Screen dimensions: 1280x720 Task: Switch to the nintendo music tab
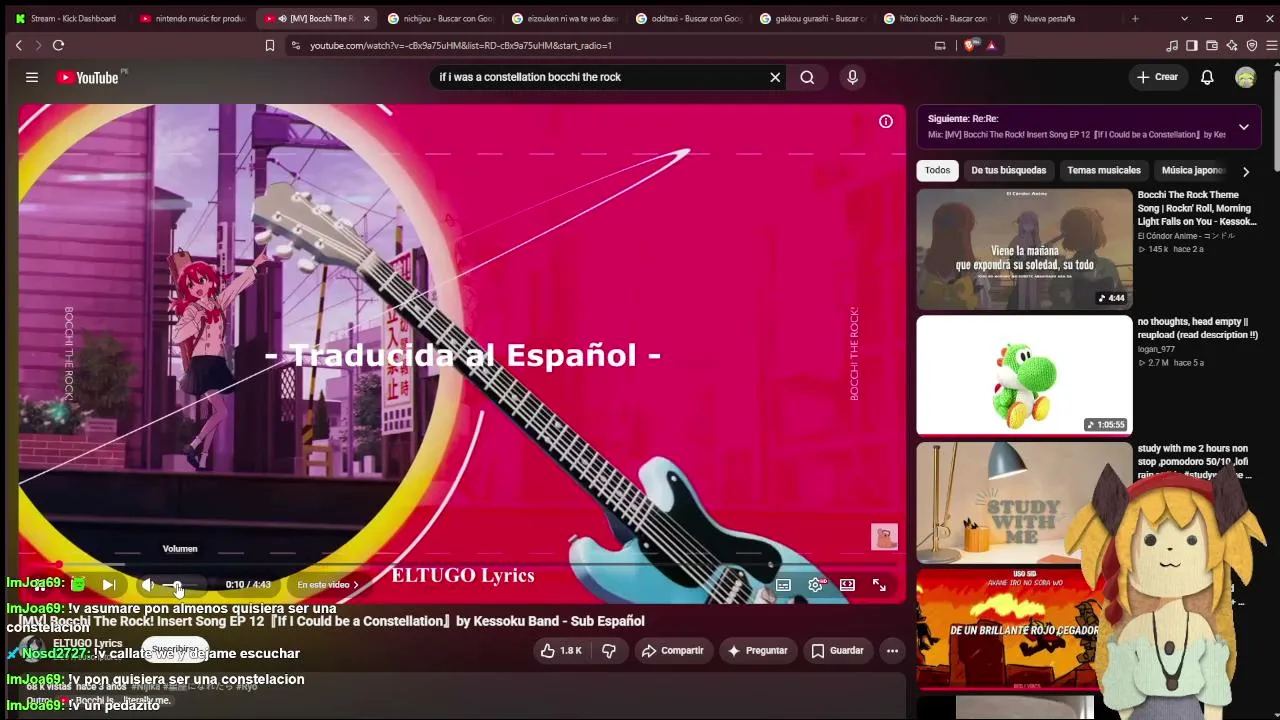(193, 18)
